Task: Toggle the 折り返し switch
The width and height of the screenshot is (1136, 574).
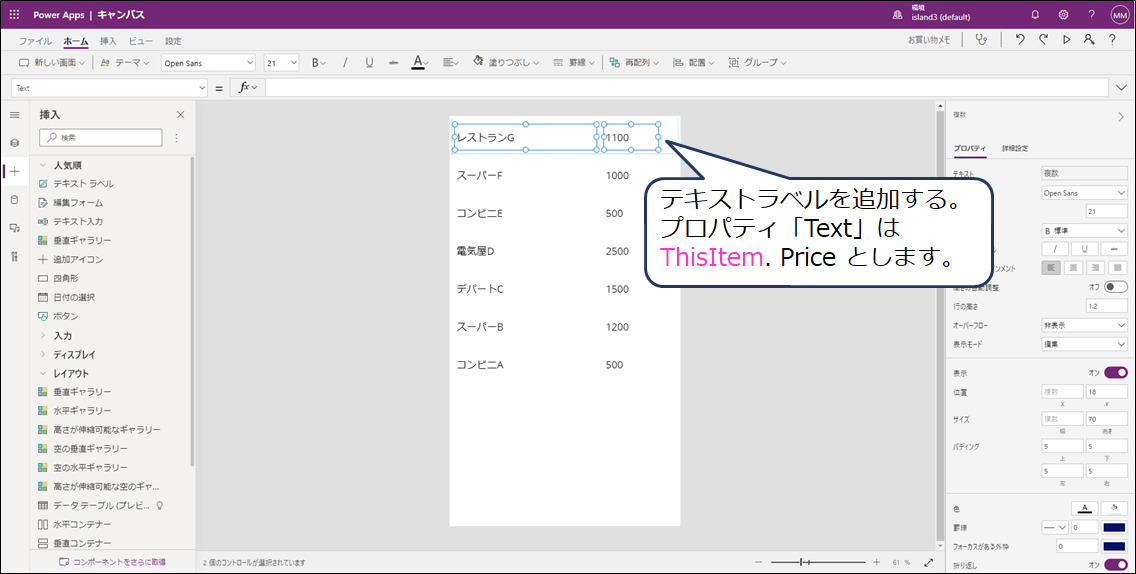Action: (1116, 565)
